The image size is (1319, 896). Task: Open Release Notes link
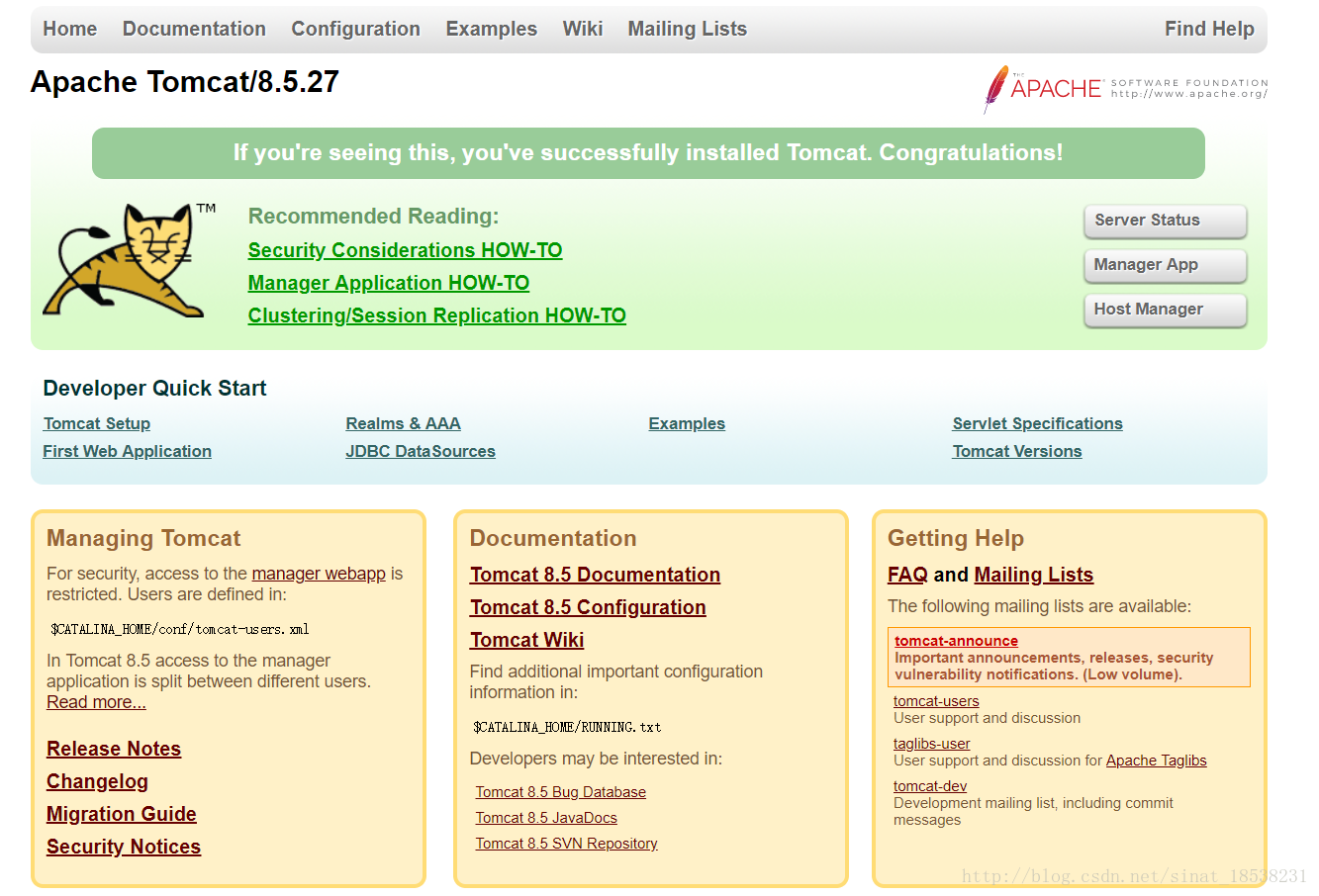[x=114, y=749]
